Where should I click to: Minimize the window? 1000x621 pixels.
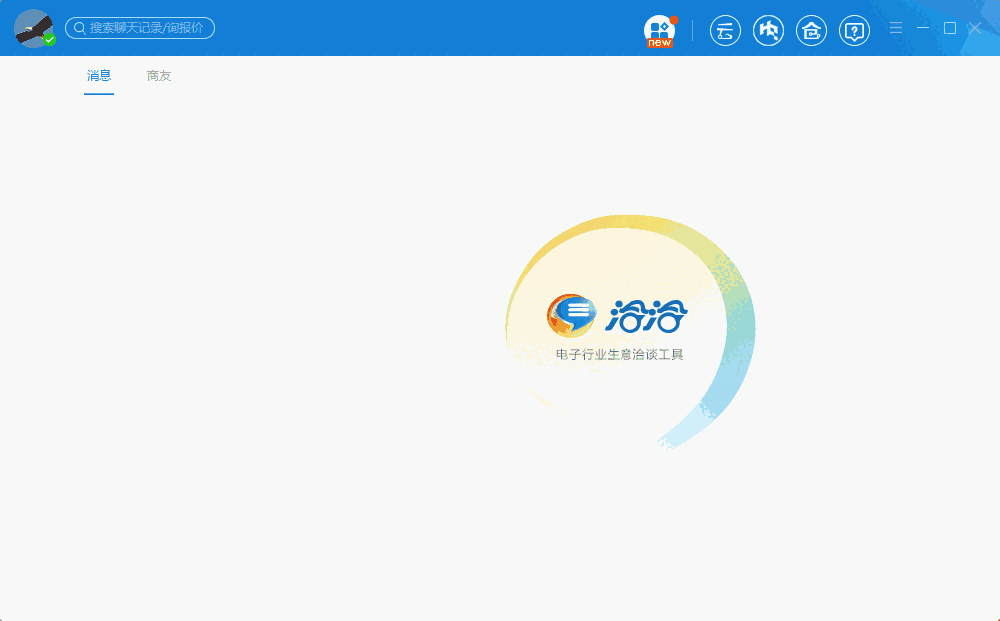pyautogui.click(x=923, y=28)
